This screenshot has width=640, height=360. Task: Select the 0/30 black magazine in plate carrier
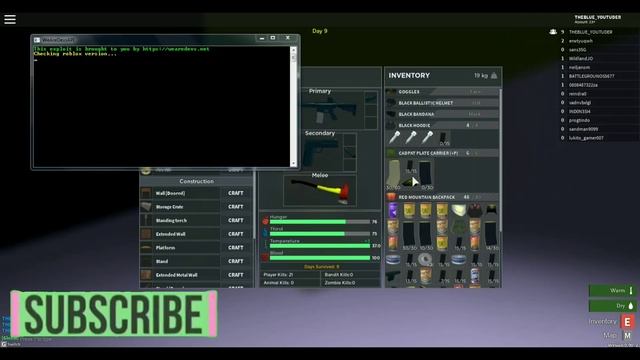point(426,176)
